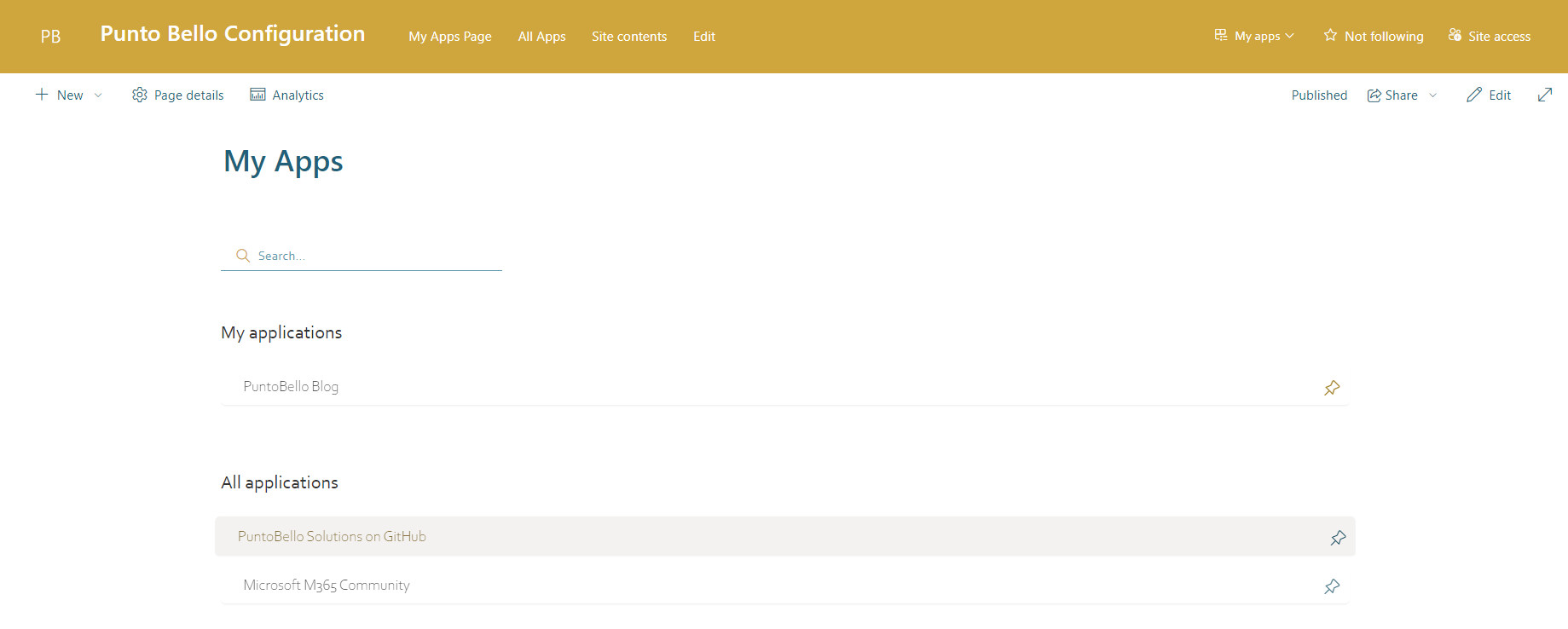Pin PuntoBello Solutions on GitHub
Screen dimensions: 1568x629
click(1338, 538)
